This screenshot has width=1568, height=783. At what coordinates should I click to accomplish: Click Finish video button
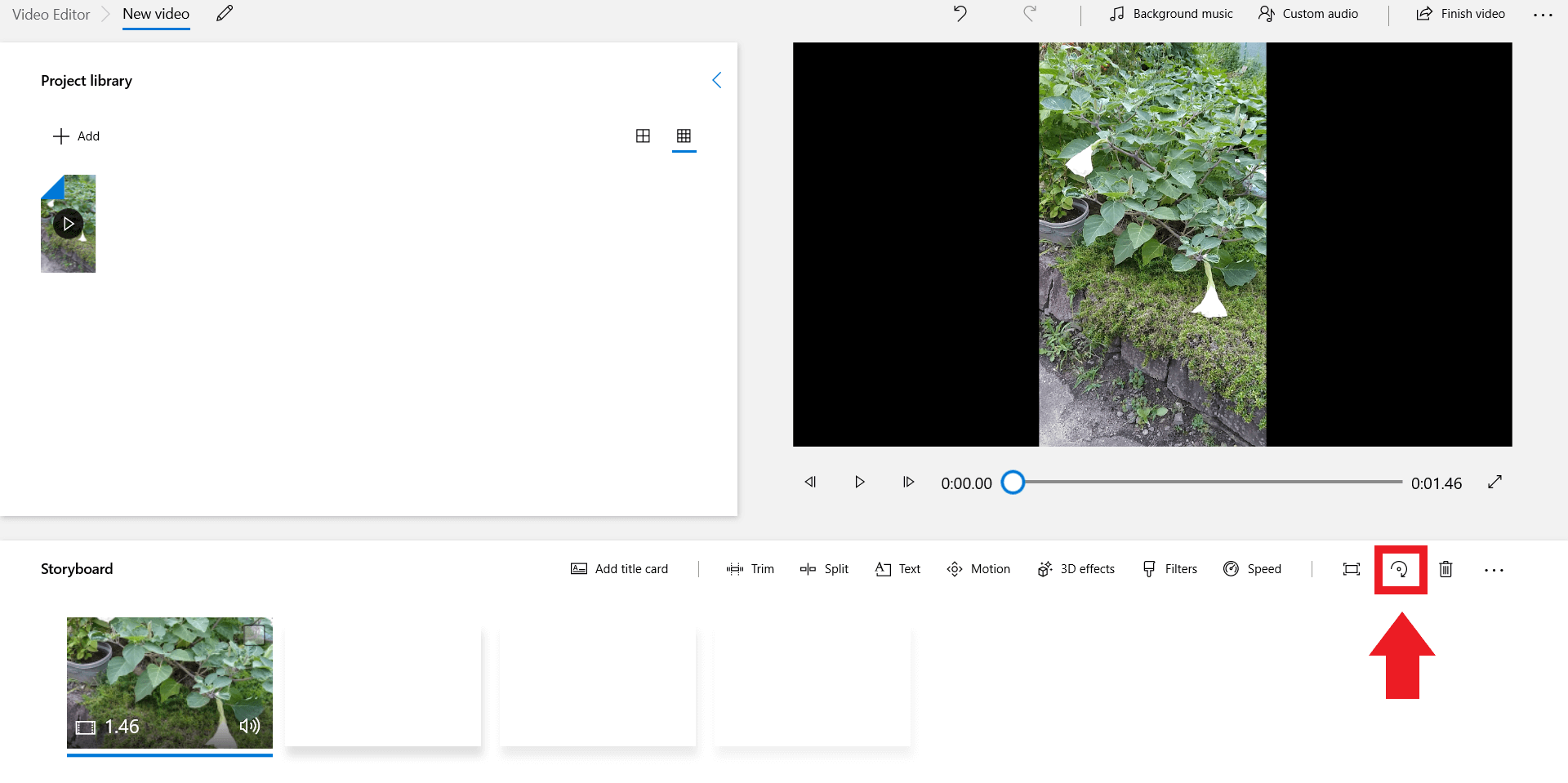[x=1461, y=14]
